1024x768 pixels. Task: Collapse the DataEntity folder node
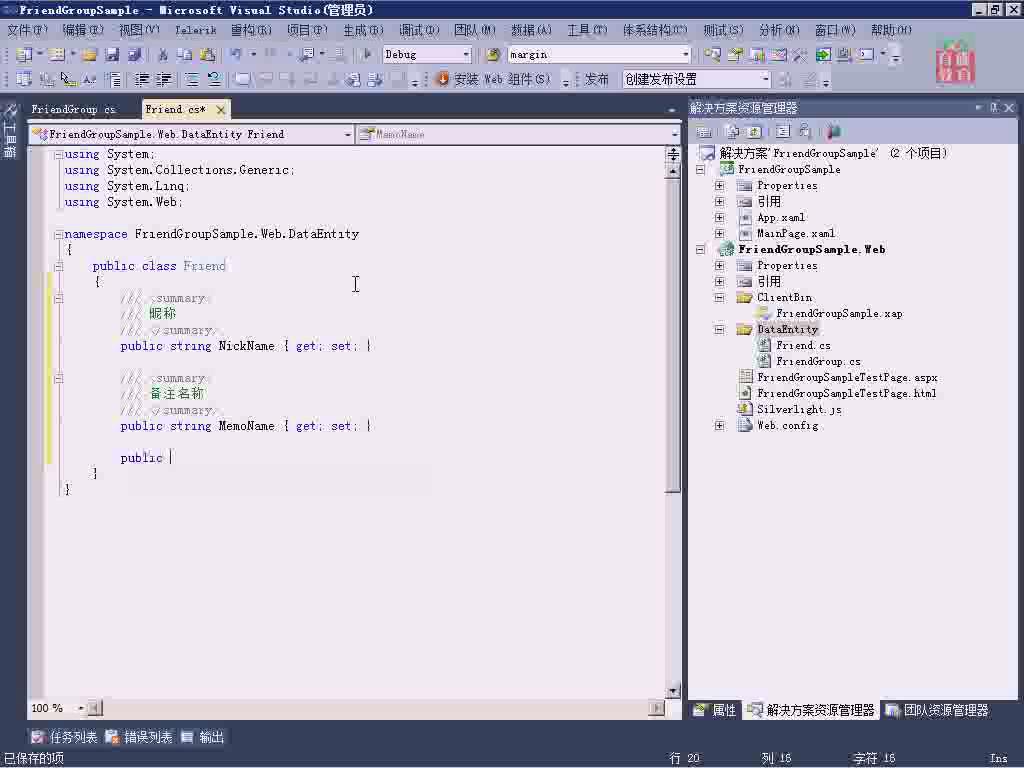coord(720,330)
